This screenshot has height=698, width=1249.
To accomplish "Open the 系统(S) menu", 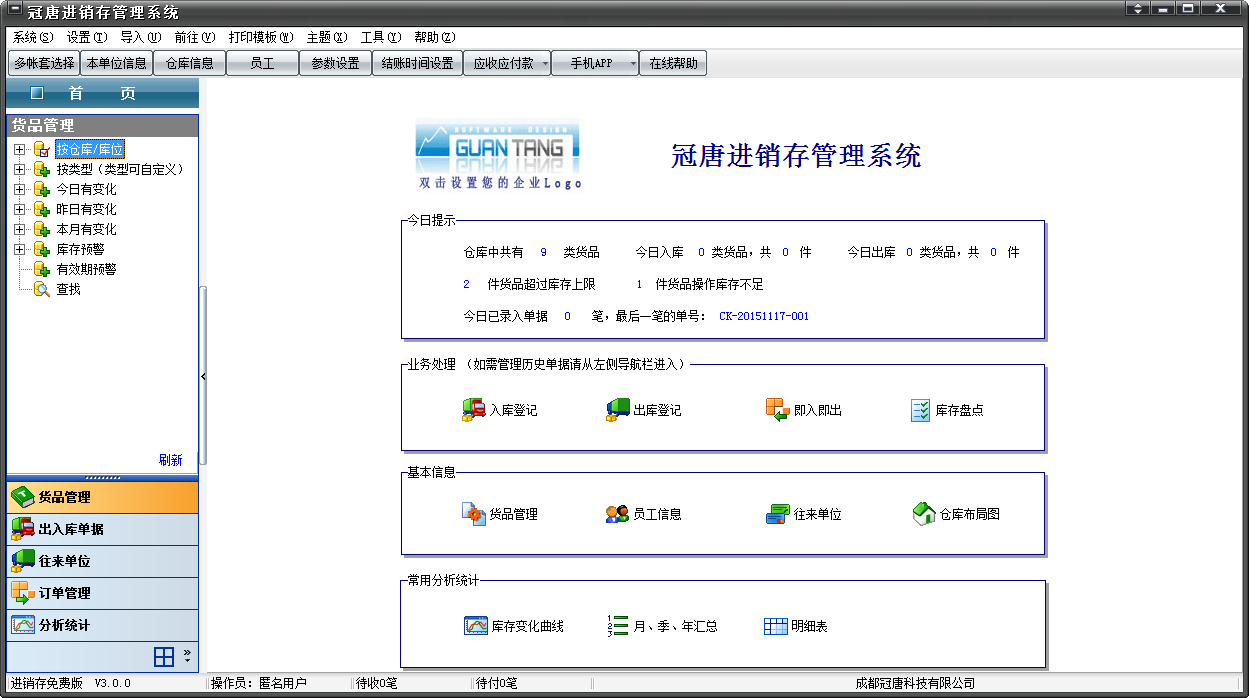I will pyautogui.click(x=33, y=37).
